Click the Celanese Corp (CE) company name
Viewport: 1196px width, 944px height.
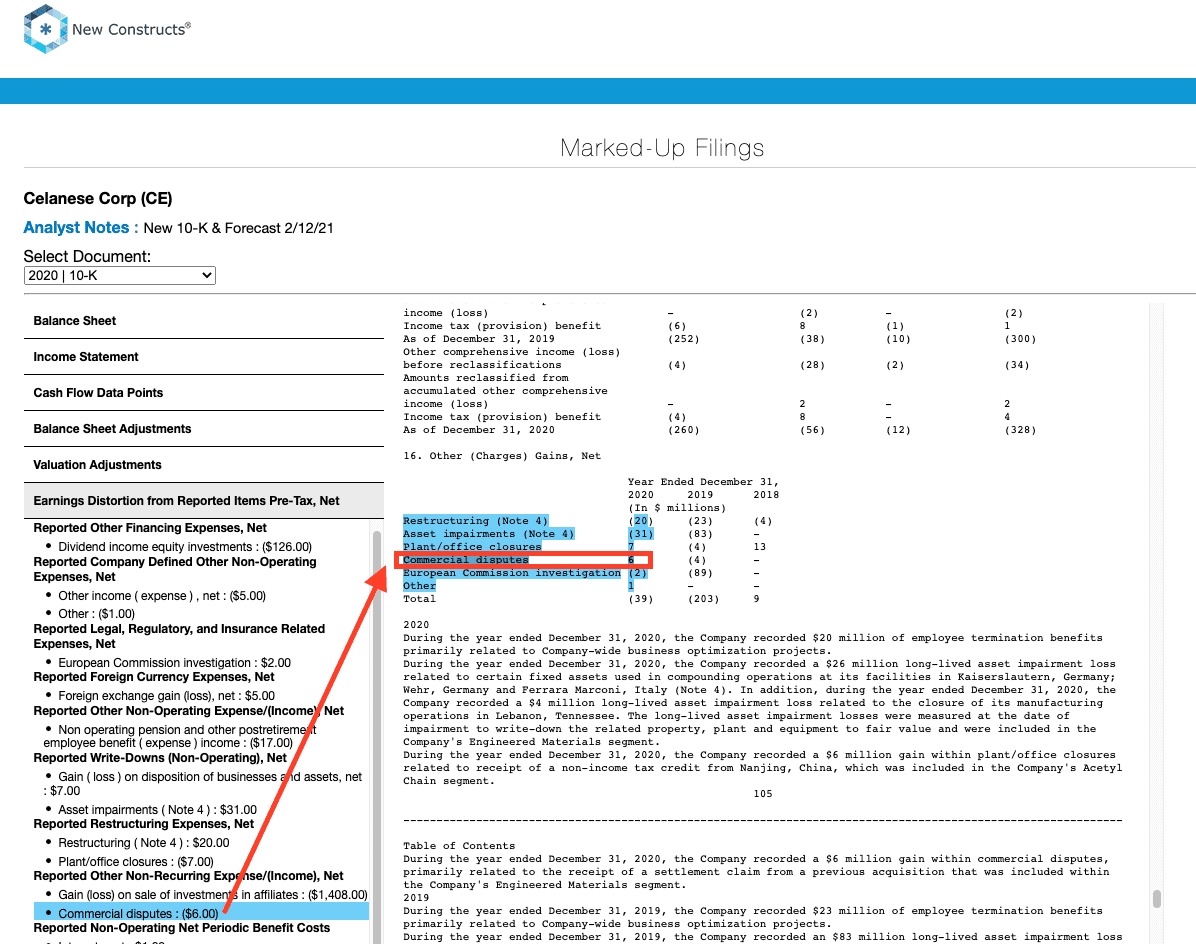tap(98, 198)
